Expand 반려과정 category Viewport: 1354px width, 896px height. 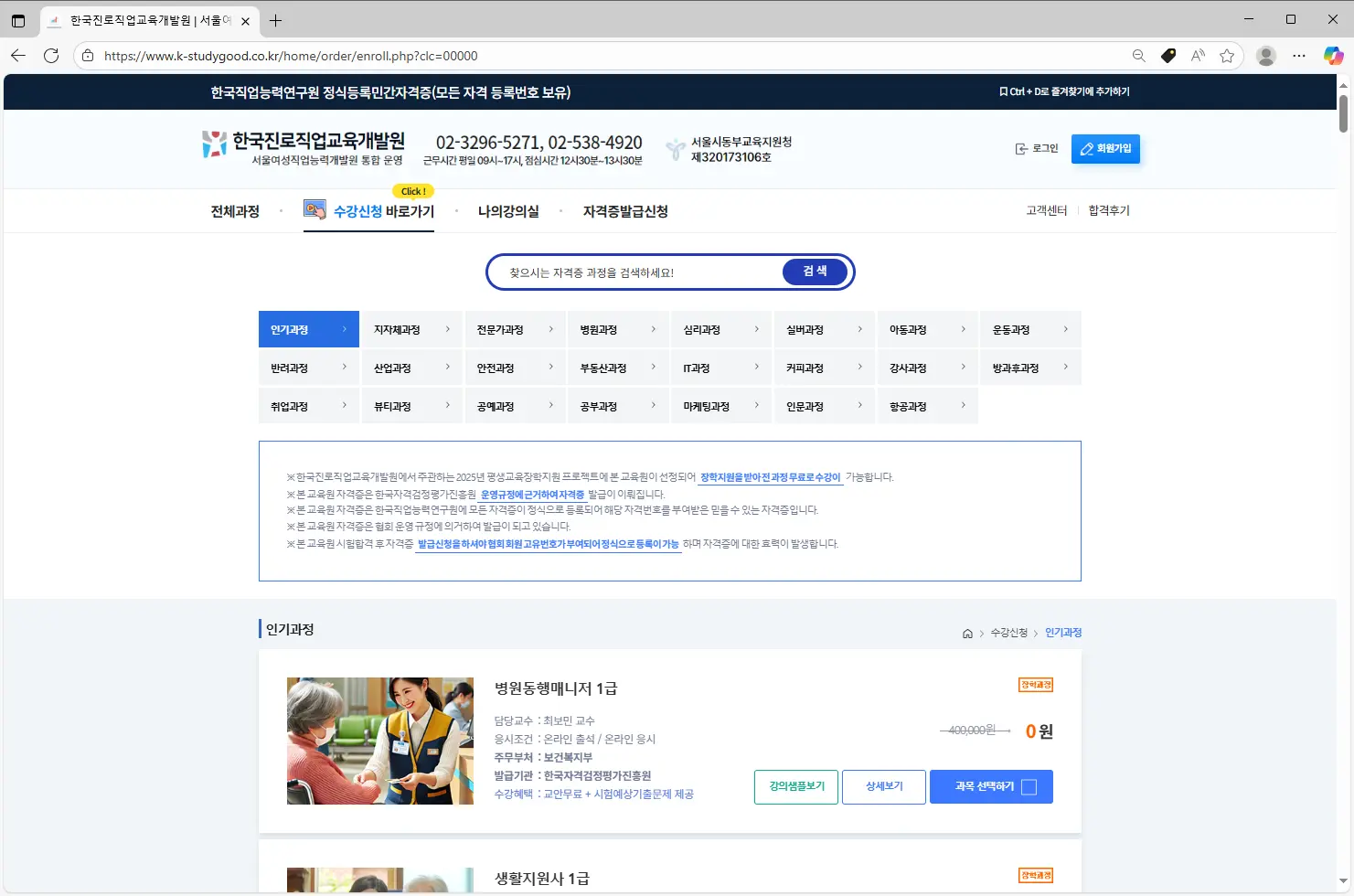coord(309,368)
